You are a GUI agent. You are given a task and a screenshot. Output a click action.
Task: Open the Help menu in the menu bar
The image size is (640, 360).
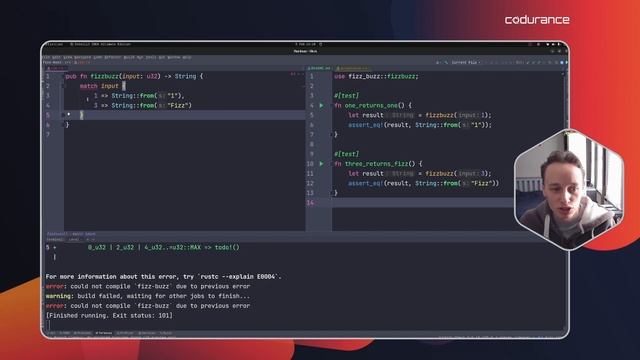point(187,57)
